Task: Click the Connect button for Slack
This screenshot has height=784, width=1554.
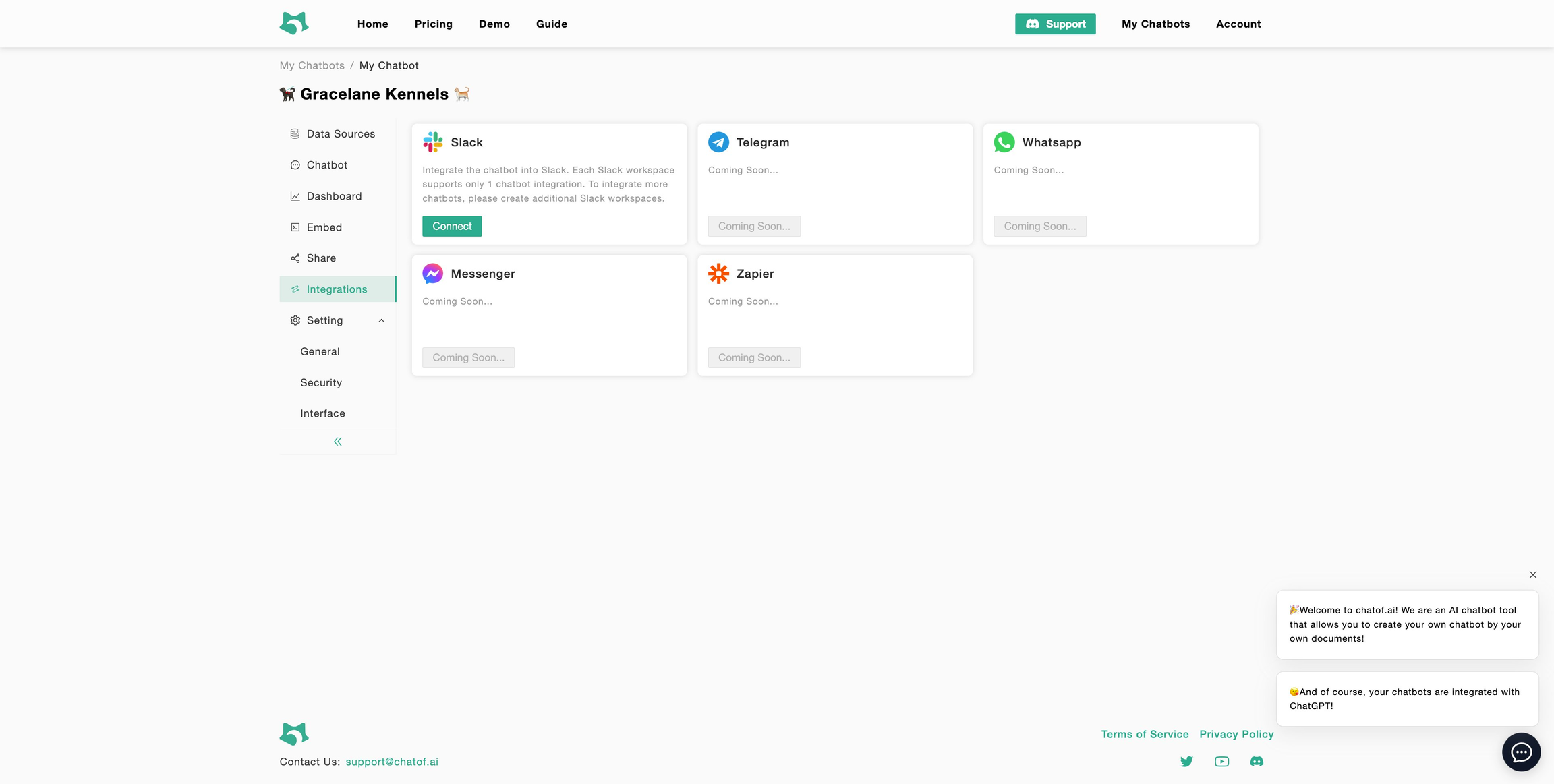Action: pyautogui.click(x=452, y=225)
